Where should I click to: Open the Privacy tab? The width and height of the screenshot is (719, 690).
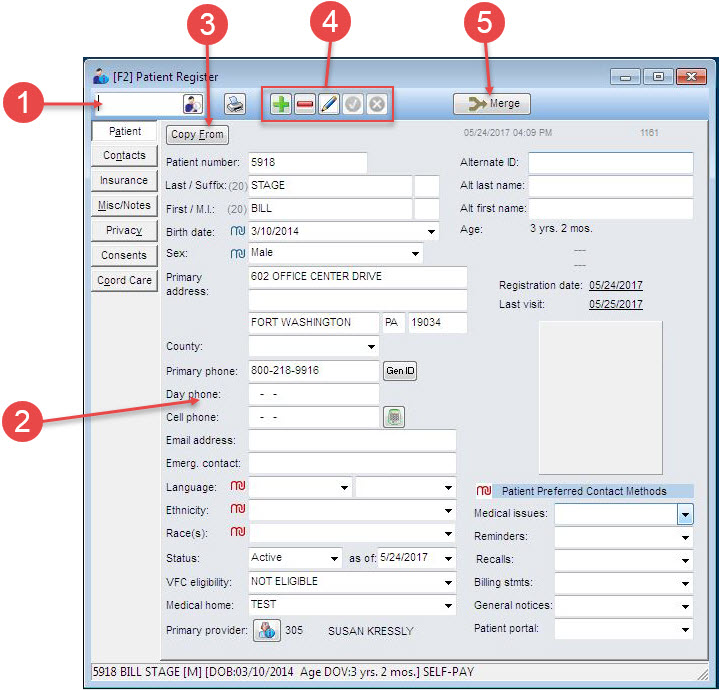pyautogui.click(x=124, y=230)
